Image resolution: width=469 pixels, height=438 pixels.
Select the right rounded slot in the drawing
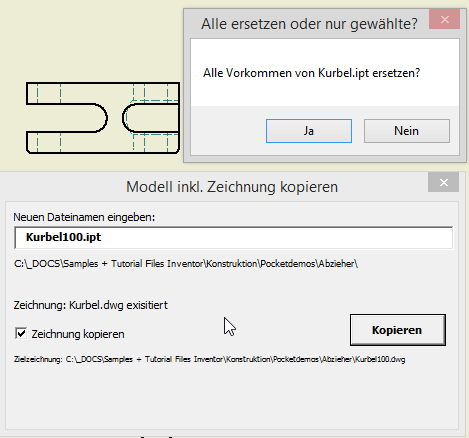(151, 118)
